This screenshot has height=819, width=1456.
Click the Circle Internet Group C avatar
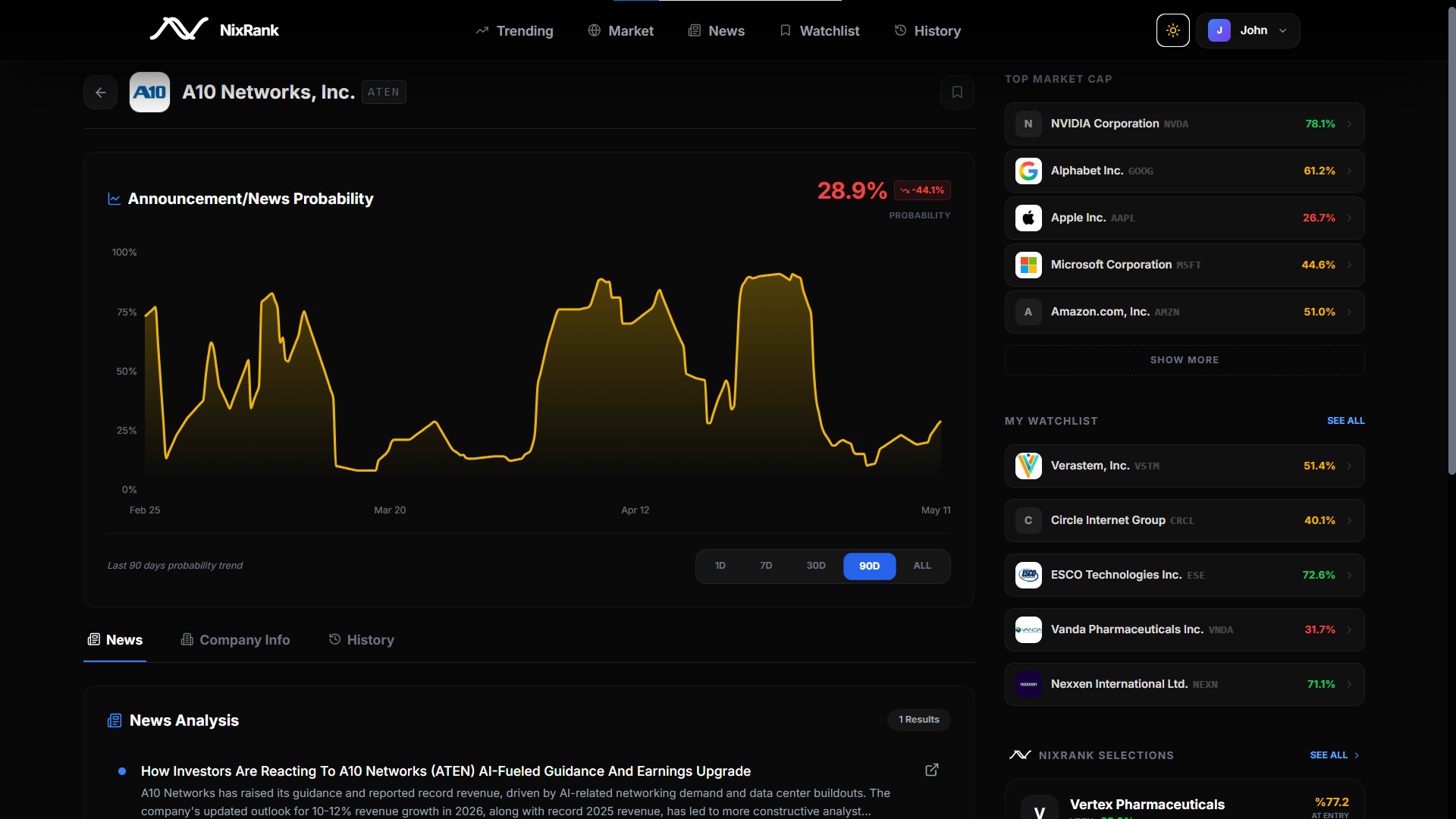[x=1028, y=520]
